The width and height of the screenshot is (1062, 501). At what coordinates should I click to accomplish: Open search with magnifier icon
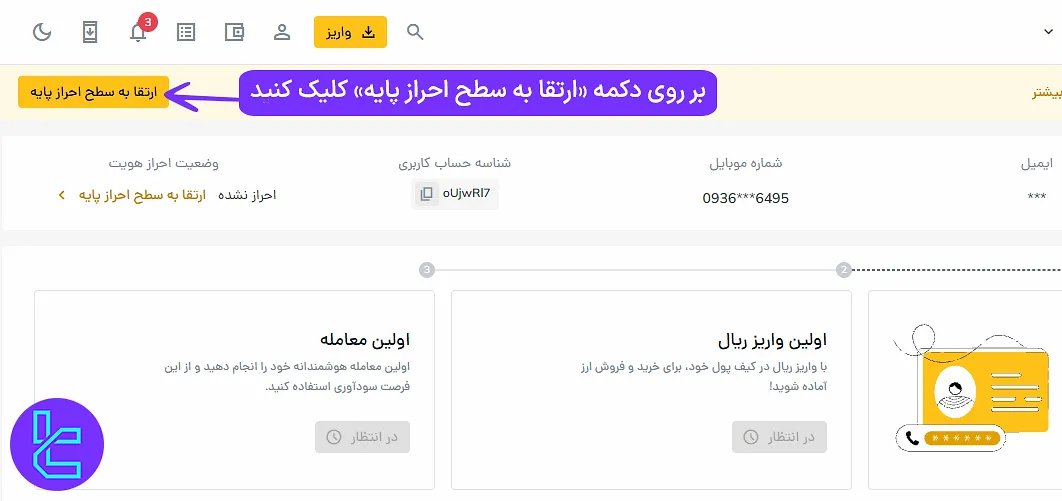(416, 32)
